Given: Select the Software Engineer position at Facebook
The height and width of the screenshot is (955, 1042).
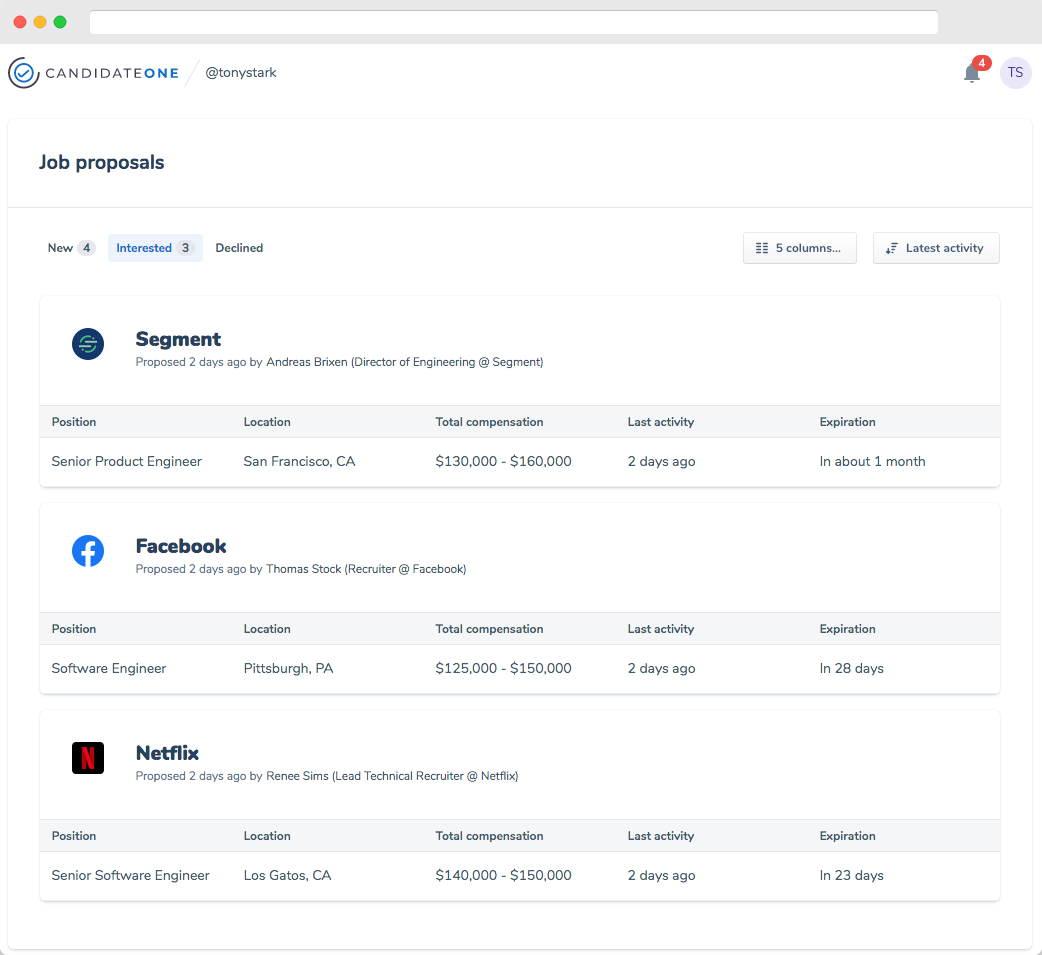Looking at the screenshot, I should click(x=109, y=669).
